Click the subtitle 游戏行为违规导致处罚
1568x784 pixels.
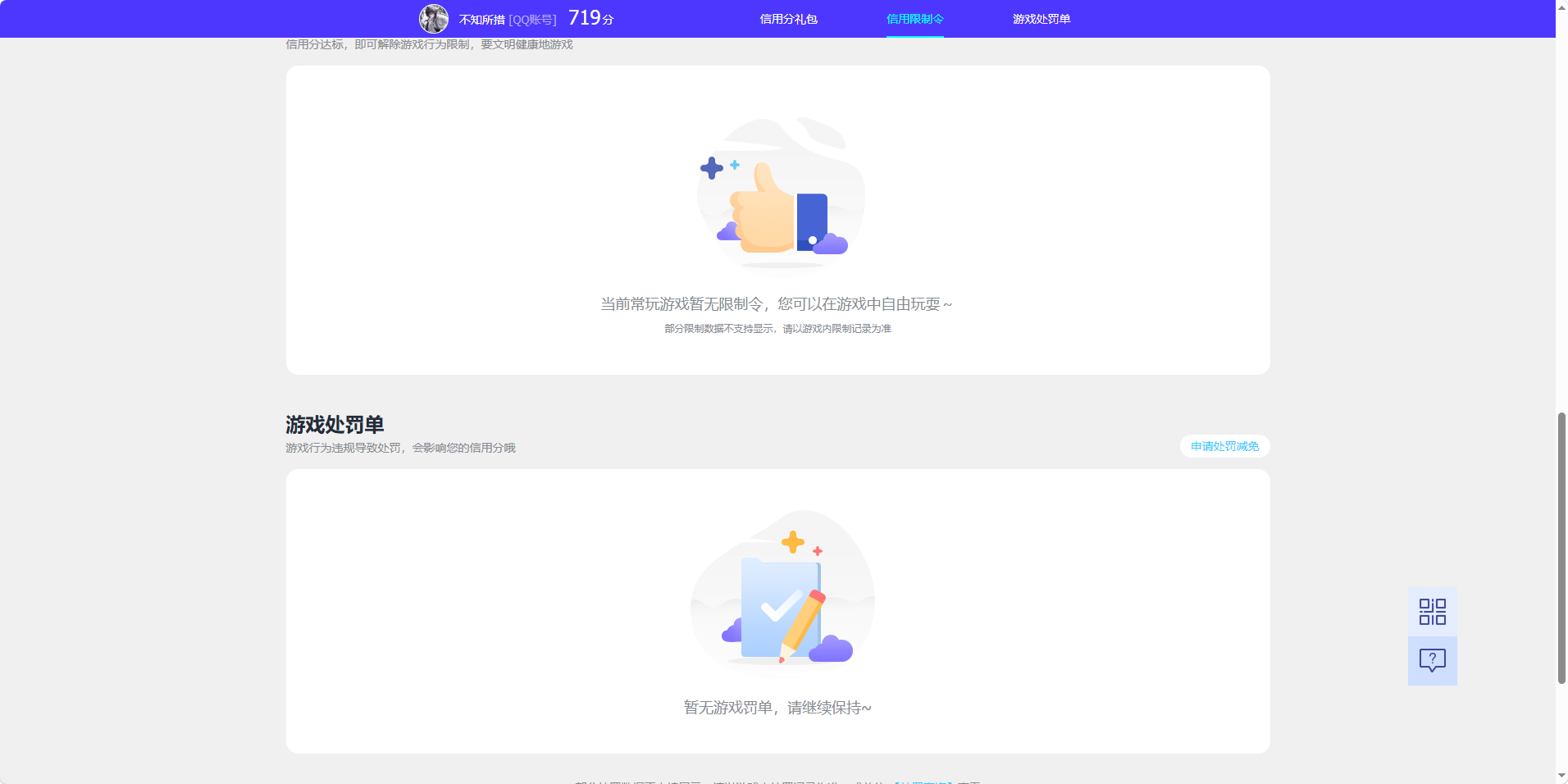pyautogui.click(x=343, y=448)
